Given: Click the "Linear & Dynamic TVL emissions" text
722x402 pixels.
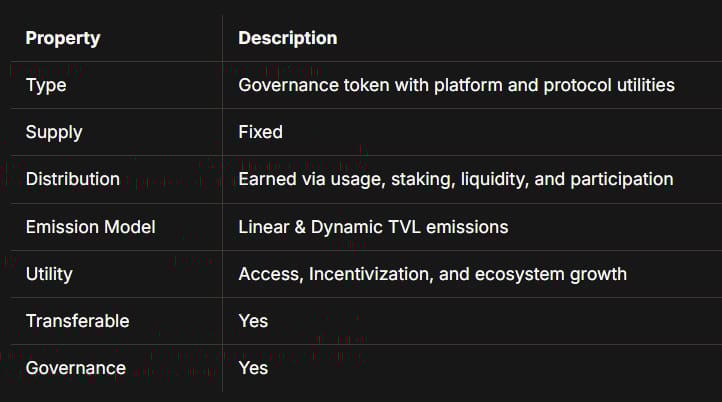Looking at the screenshot, I should coord(373,227).
